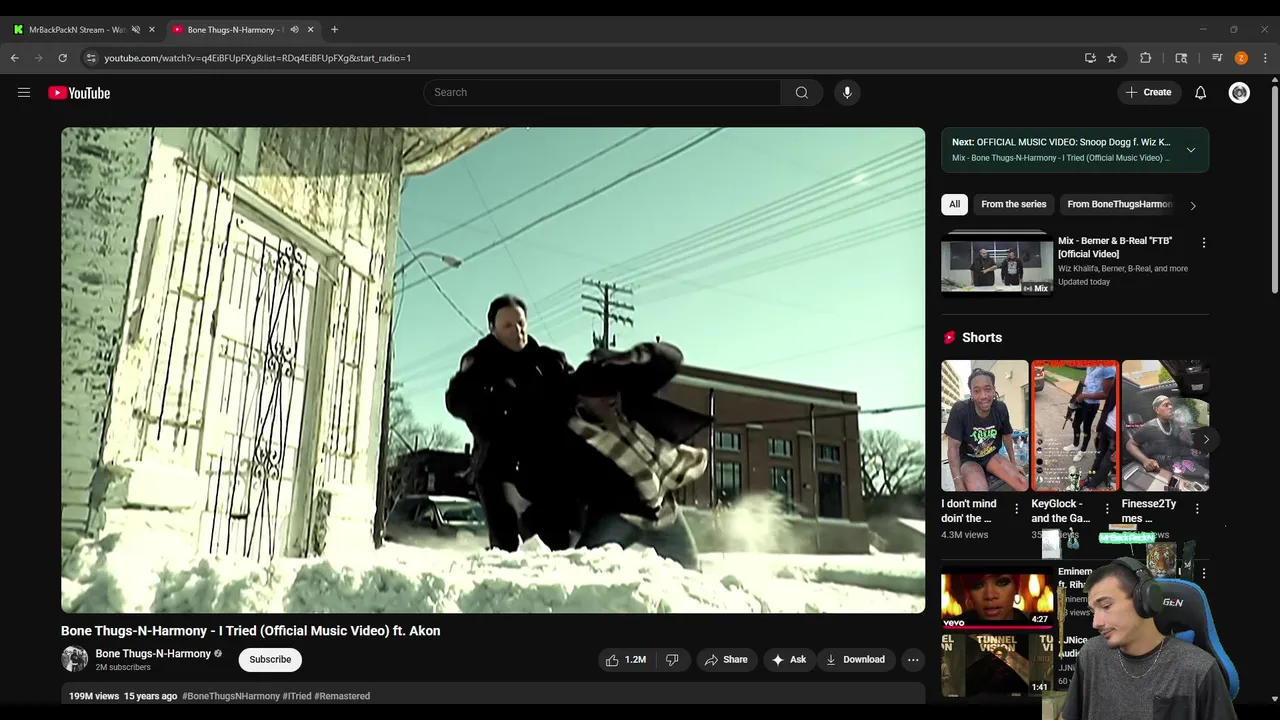Click the Share button

tap(726, 659)
